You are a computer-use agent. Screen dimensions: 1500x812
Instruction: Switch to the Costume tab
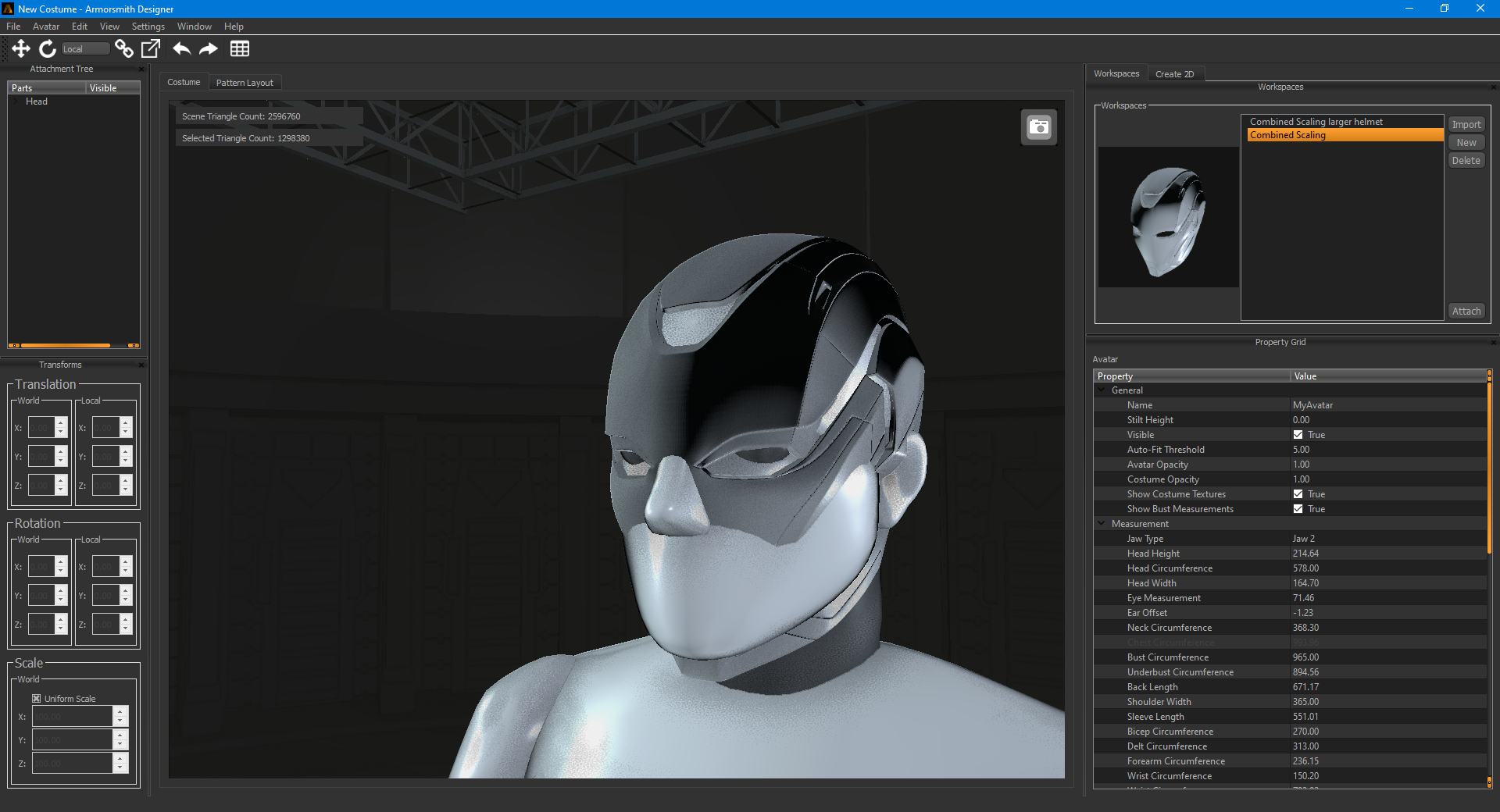click(x=184, y=82)
